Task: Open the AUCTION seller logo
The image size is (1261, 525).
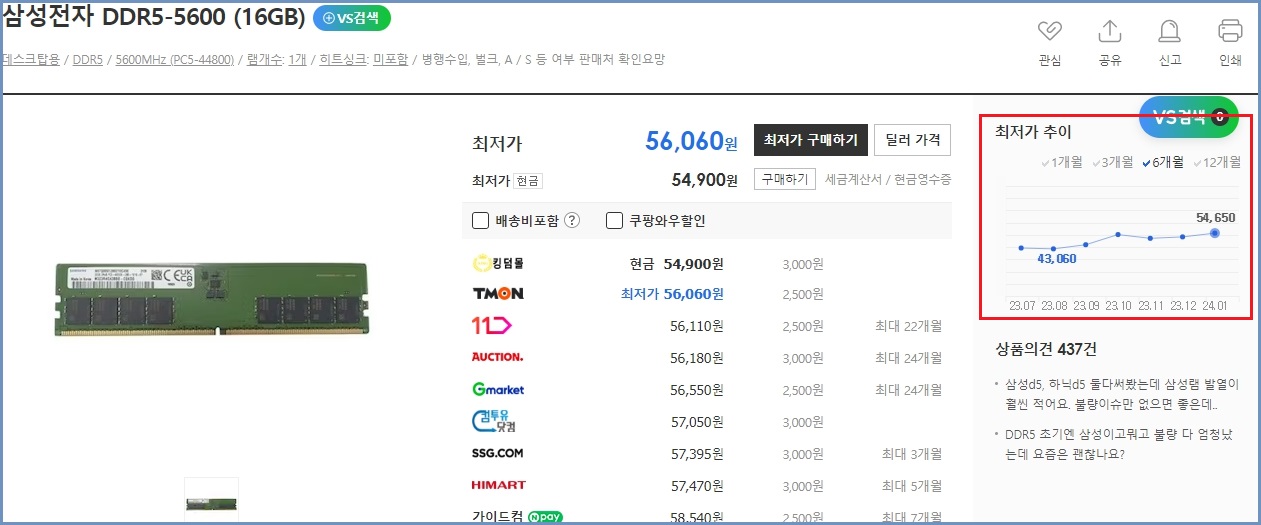Action: coord(497,357)
